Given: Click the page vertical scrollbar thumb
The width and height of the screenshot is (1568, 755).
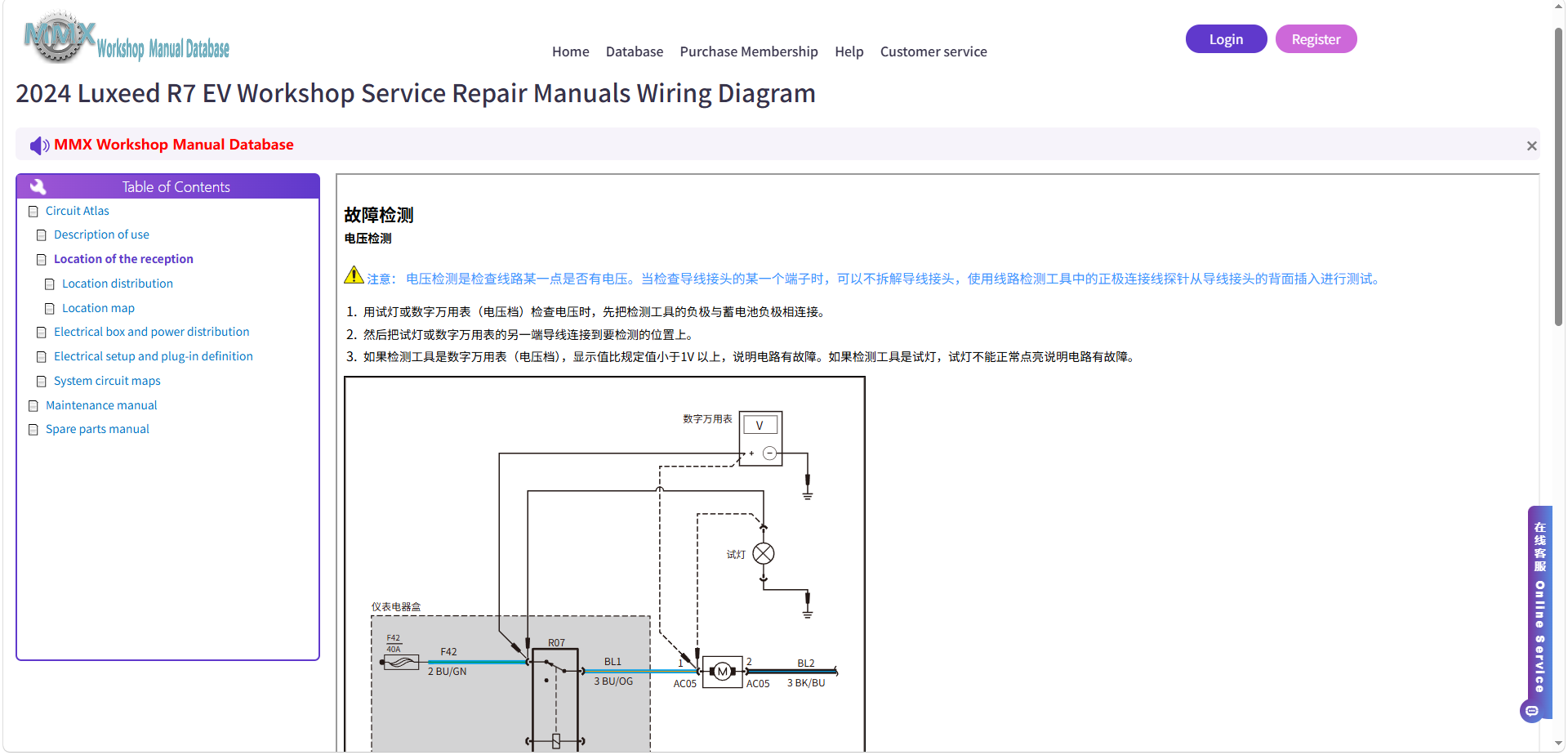Looking at the screenshot, I should tap(1558, 176).
